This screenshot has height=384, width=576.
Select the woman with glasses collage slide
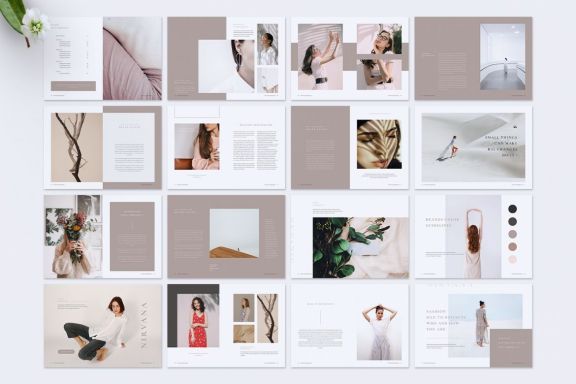coord(350,58)
